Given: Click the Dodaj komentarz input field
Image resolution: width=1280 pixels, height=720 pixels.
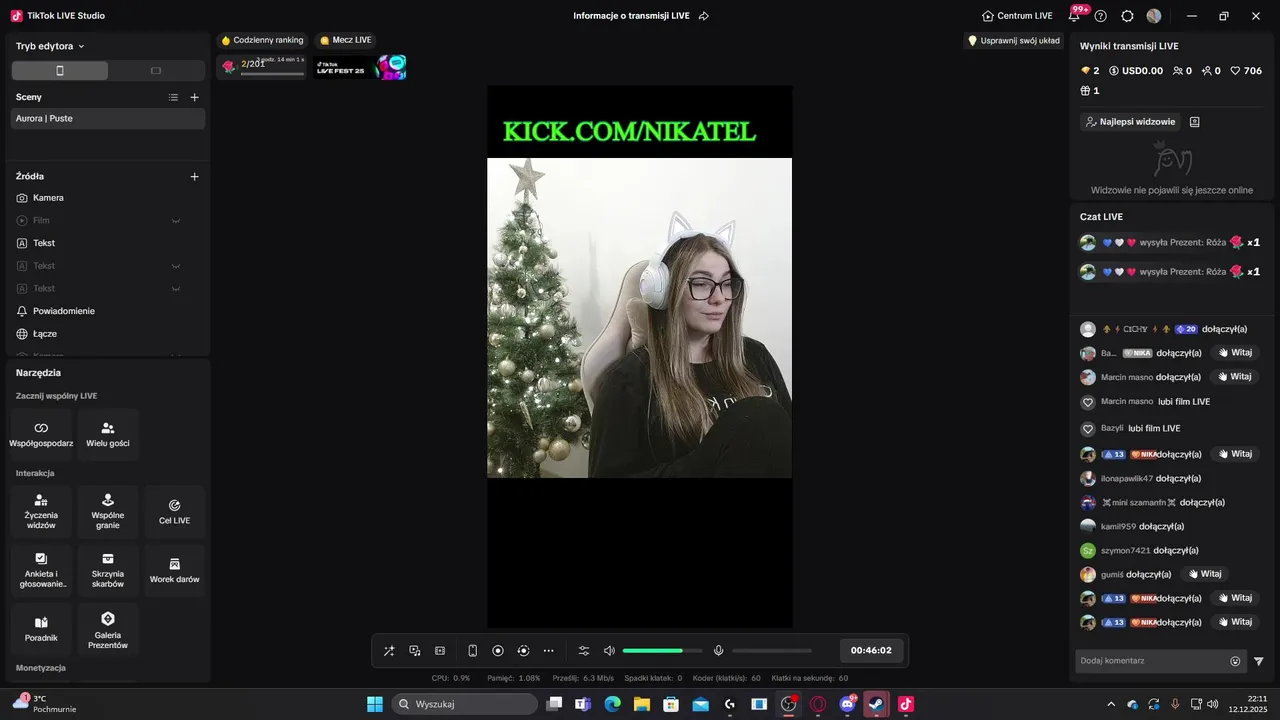Looking at the screenshot, I should [1150, 661].
